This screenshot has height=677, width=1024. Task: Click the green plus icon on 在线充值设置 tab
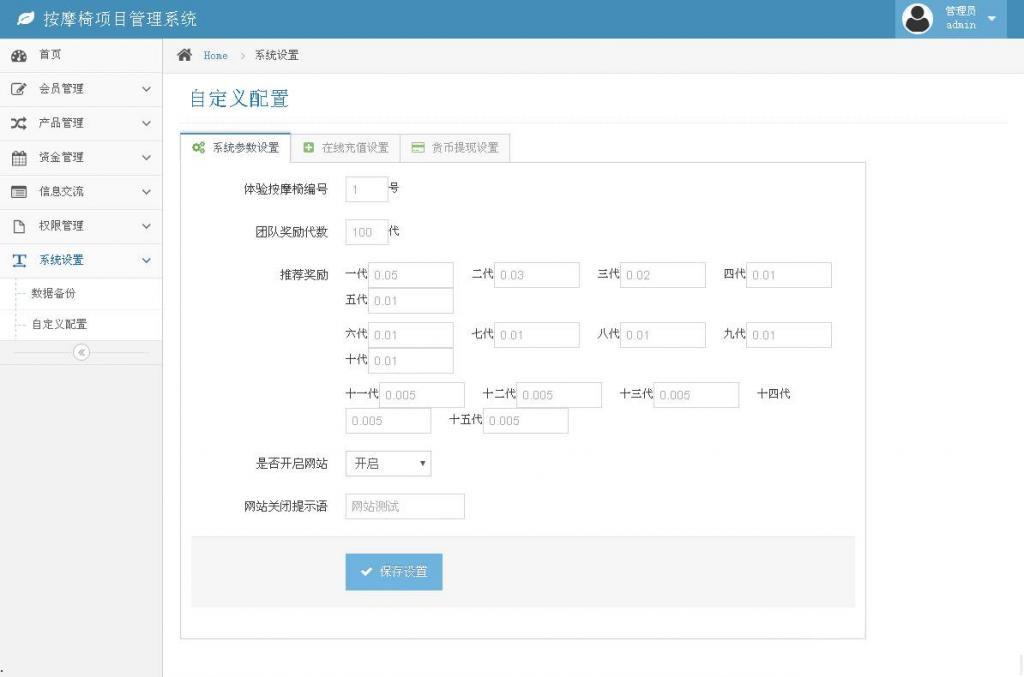[x=308, y=148]
